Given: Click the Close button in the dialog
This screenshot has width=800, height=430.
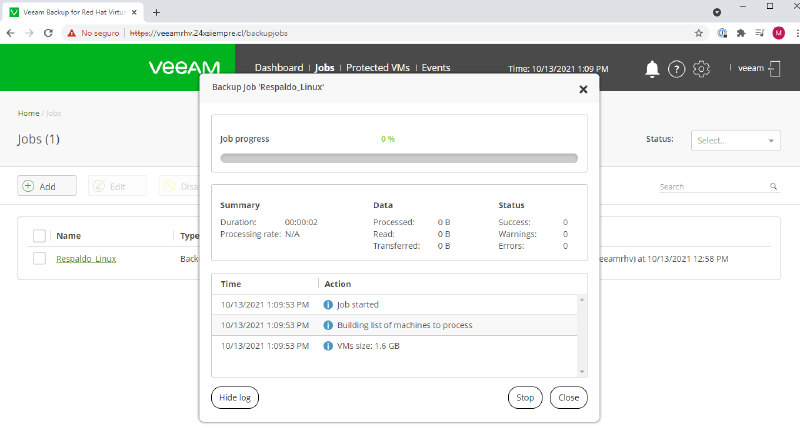Looking at the screenshot, I should [568, 397].
